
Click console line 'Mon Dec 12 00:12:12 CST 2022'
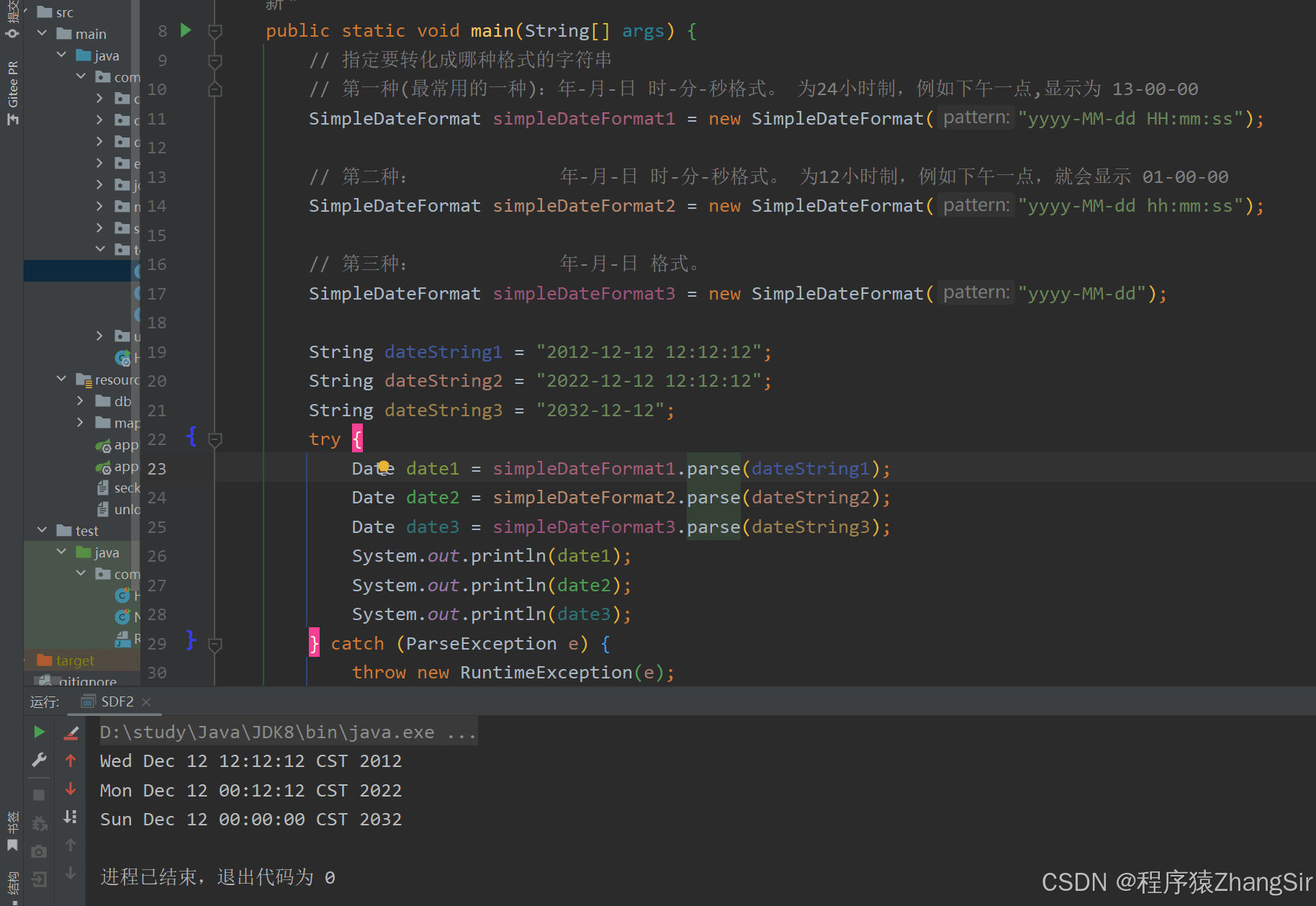pos(251,790)
